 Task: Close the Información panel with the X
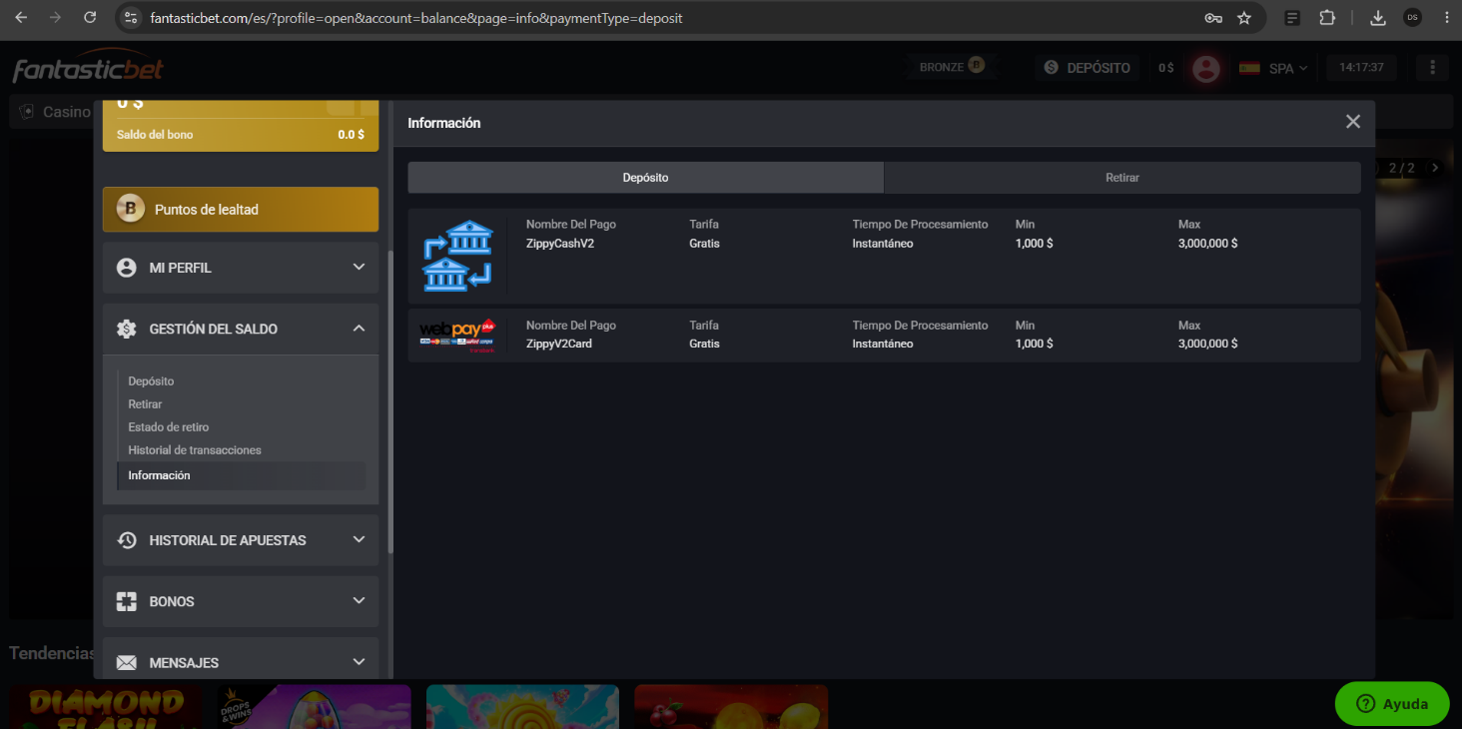click(1353, 121)
